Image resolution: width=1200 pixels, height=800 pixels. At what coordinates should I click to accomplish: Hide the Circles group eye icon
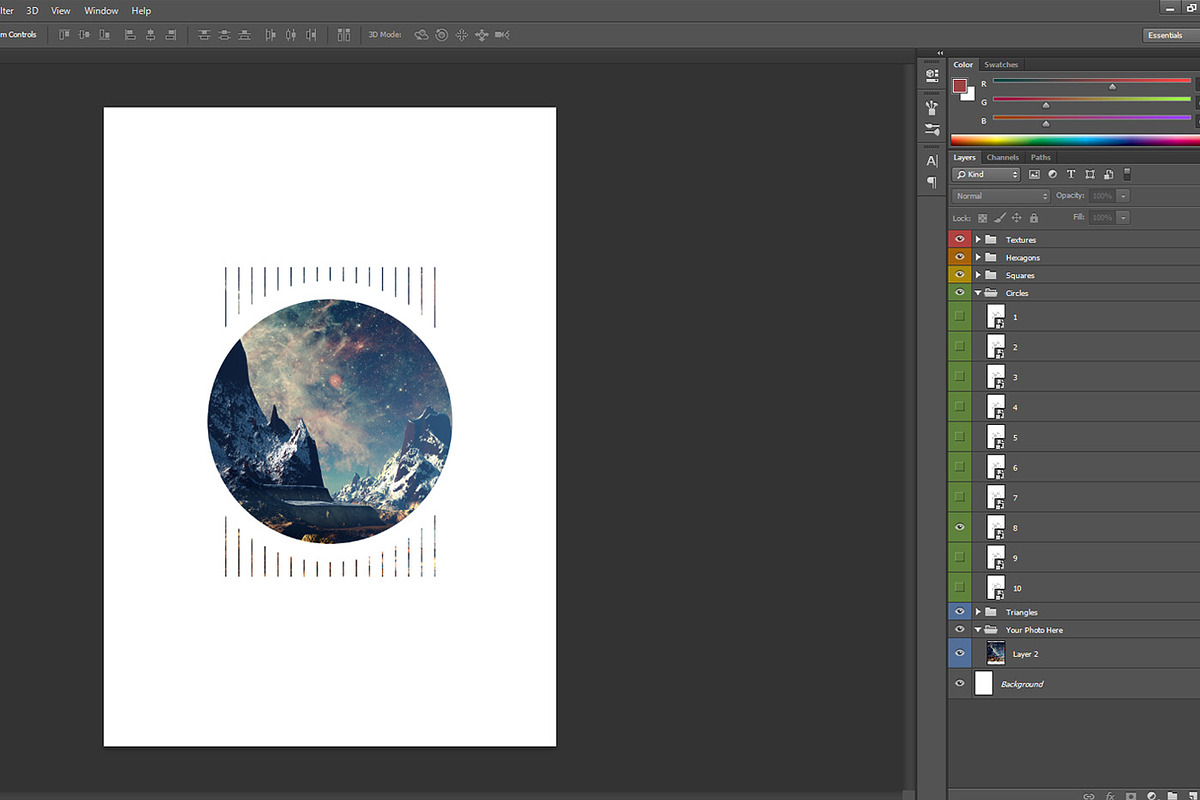(960, 293)
